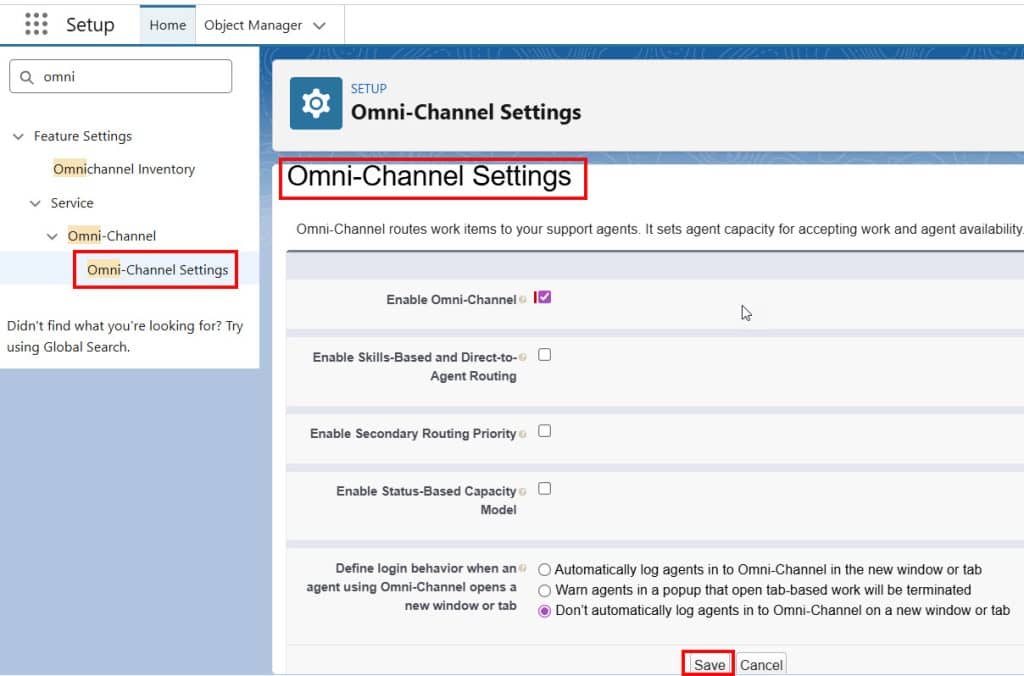The width and height of the screenshot is (1024, 676).
Task: Click the help icon beside Enable Secondary Routing Priority
Action: coord(524,431)
